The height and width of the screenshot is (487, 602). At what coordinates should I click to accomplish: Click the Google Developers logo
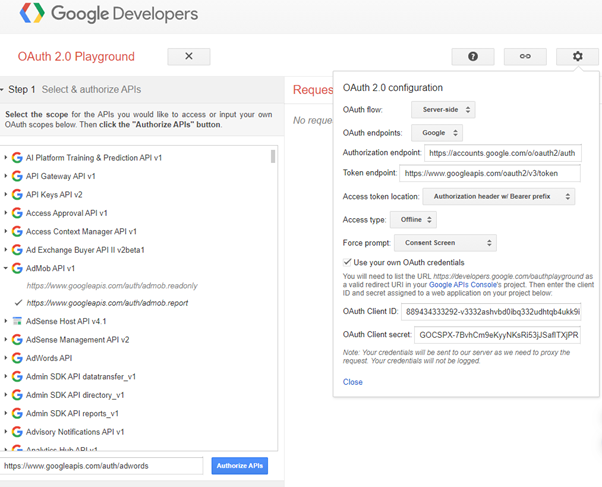click(109, 13)
